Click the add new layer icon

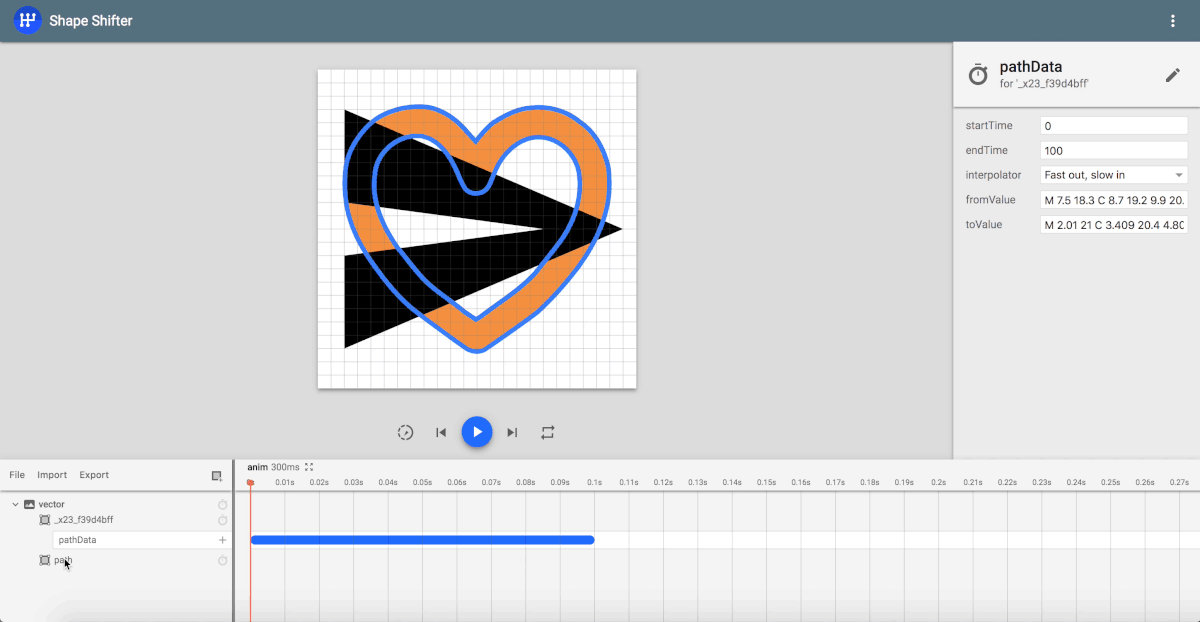click(x=217, y=476)
